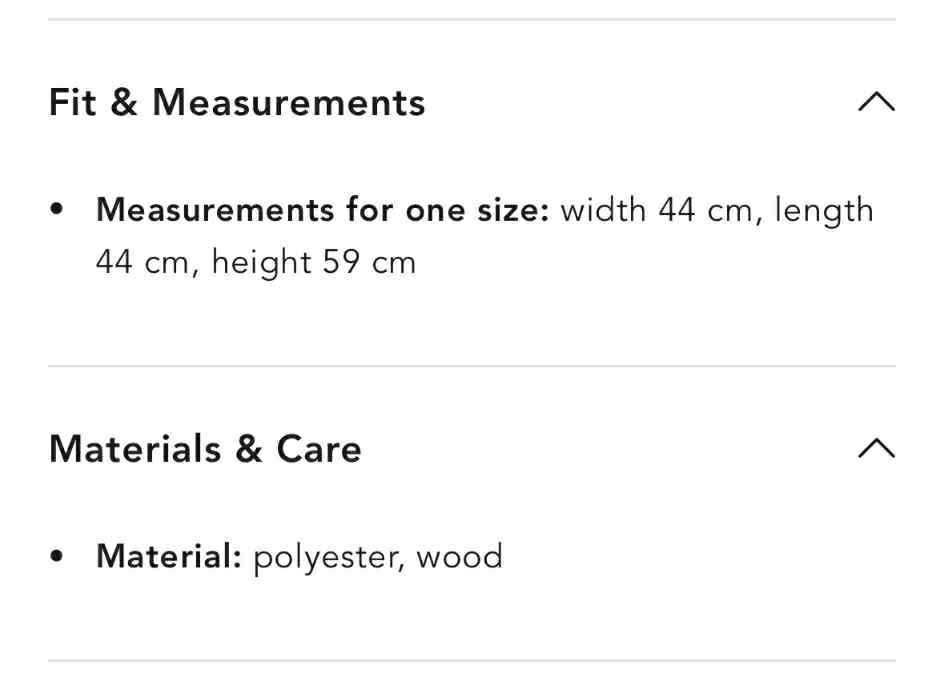Click the divider line below the Material row
Image resolution: width=944 pixels, height=693 pixels.
[x=472, y=660]
